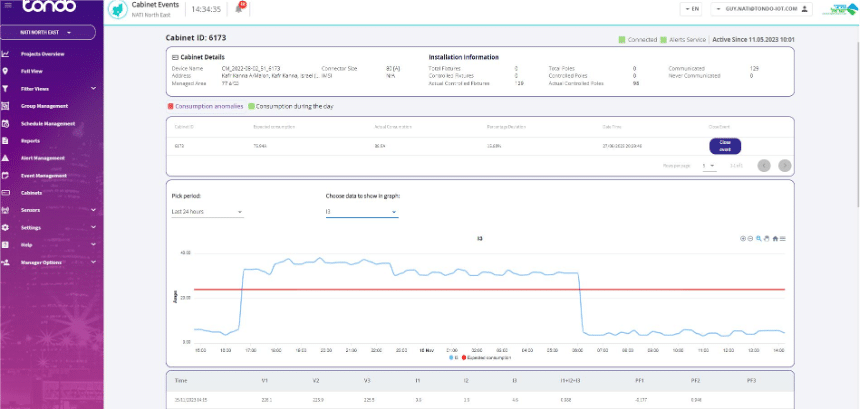Viewport: 860px width, 409px height.
Task: Open the notifications bell icon
Action: (240, 8)
